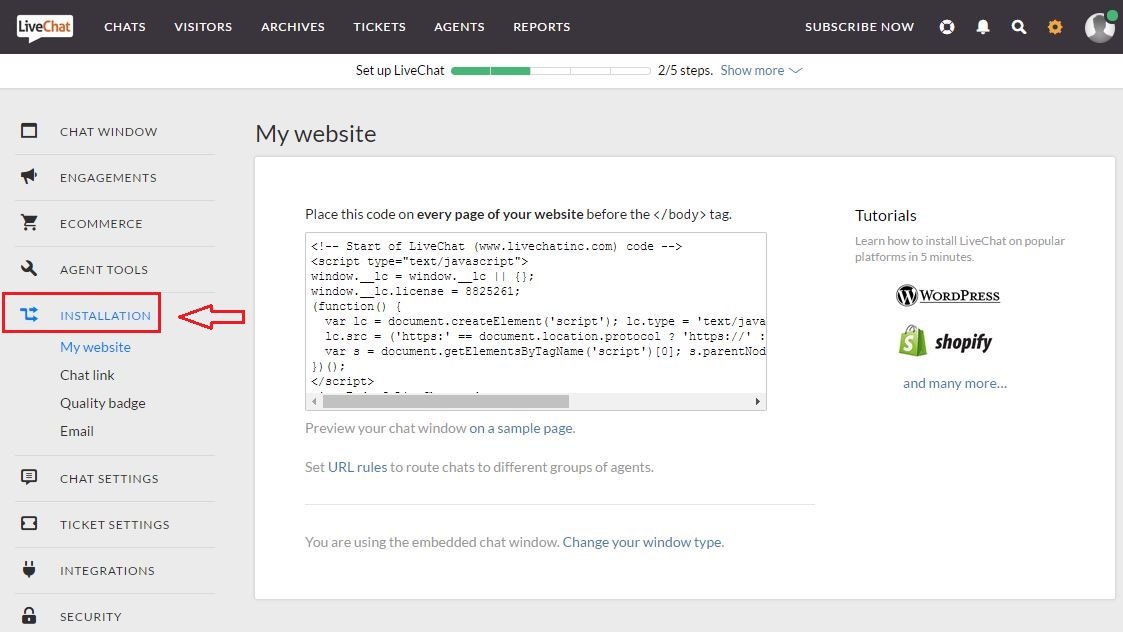Screen dimensions: 1123x632
Task: Open settings via the orange gear icon
Action: point(1055,27)
